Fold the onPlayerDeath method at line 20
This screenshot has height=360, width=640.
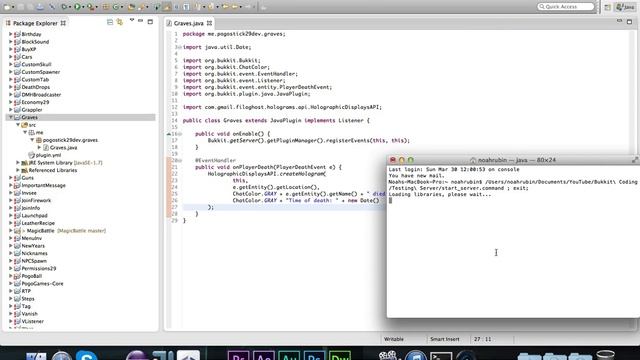179,160
